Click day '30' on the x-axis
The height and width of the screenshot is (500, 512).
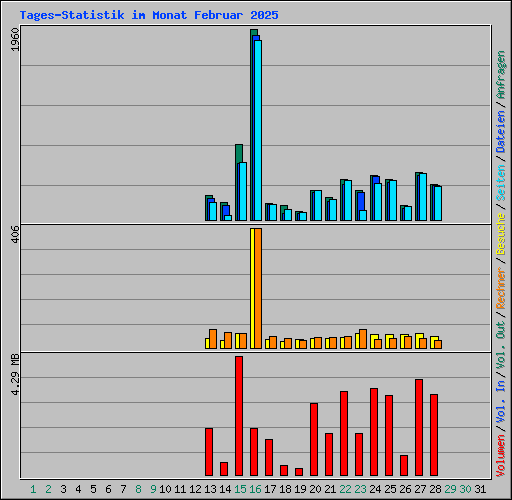pyautogui.click(x=465, y=489)
